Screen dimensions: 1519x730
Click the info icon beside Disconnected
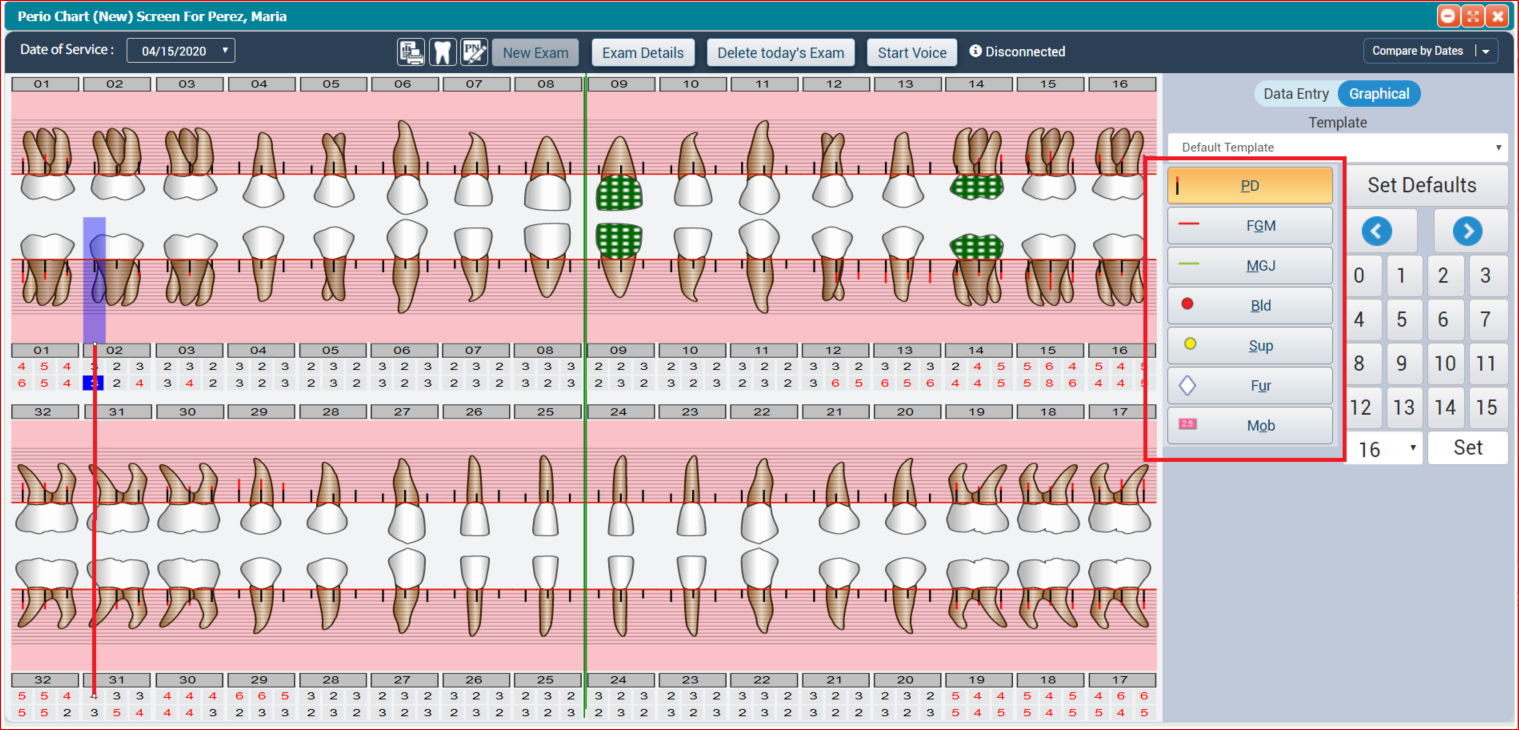point(976,51)
